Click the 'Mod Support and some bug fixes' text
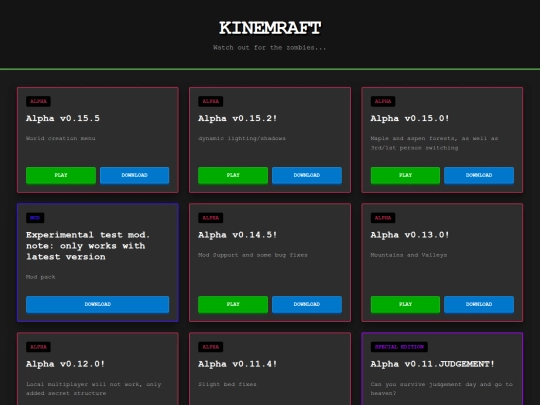The width and height of the screenshot is (540, 405). click(x=253, y=255)
